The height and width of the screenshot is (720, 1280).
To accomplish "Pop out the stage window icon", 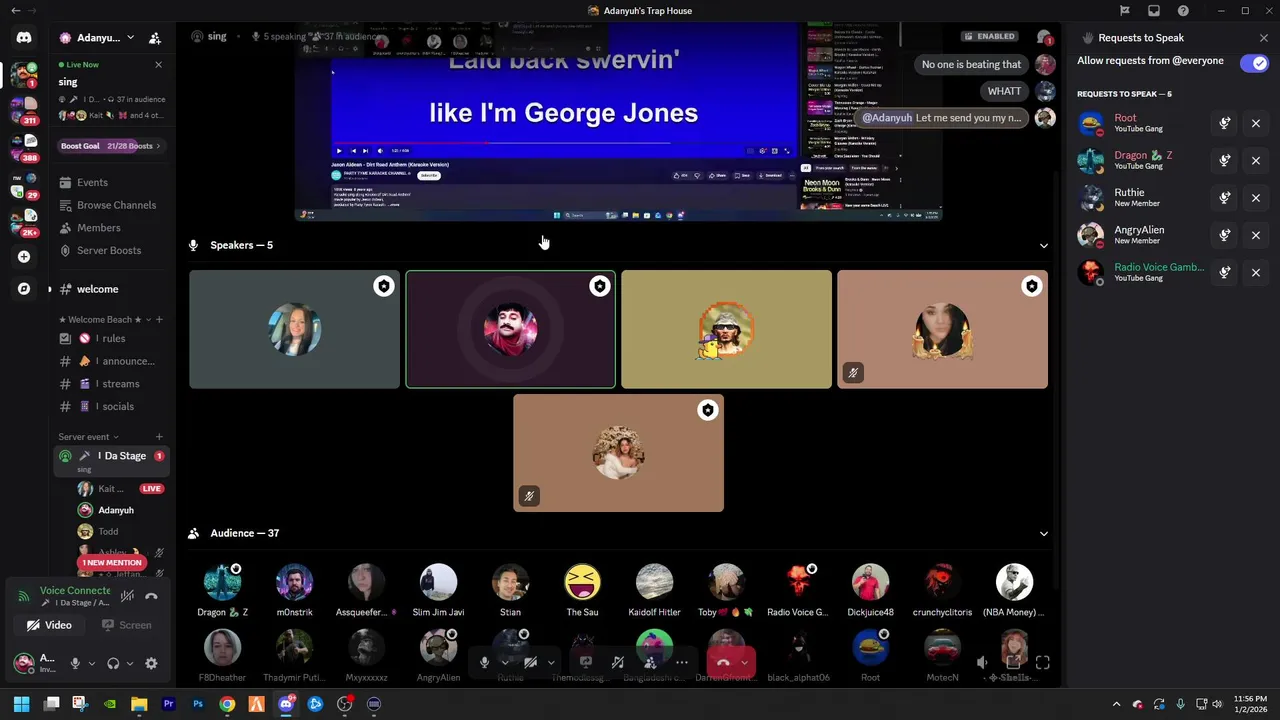I will pos(1012,662).
